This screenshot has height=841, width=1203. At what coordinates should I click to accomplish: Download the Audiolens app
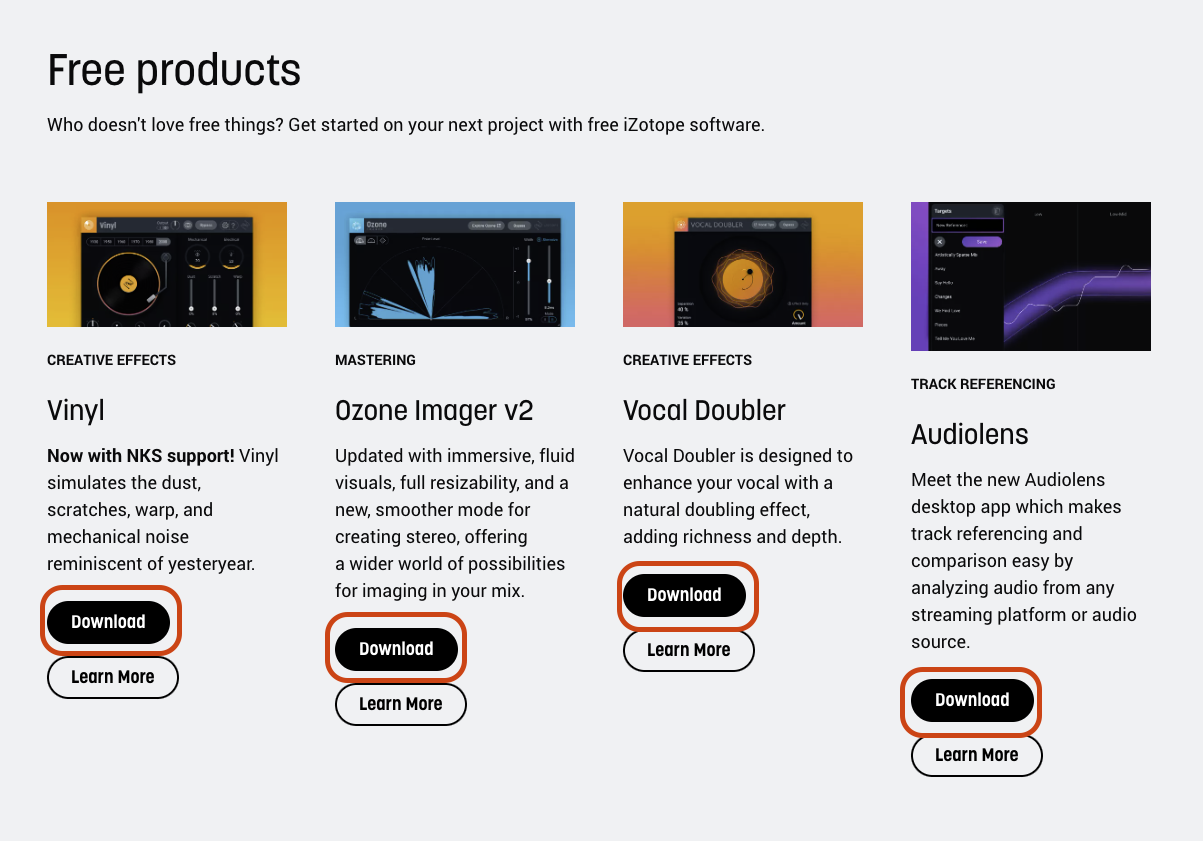[972, 700]
